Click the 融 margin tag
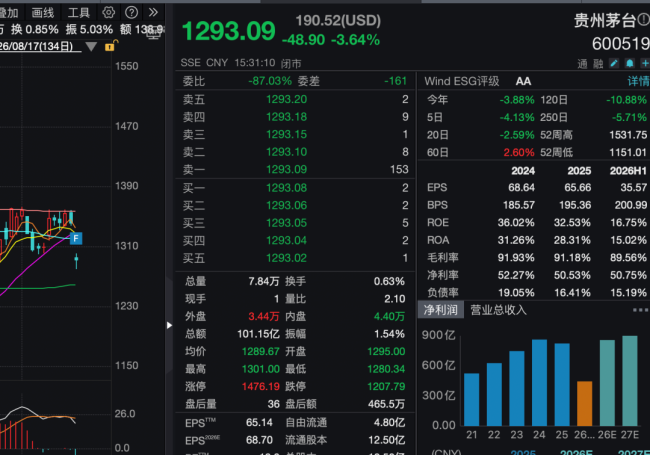 [598, 64]
